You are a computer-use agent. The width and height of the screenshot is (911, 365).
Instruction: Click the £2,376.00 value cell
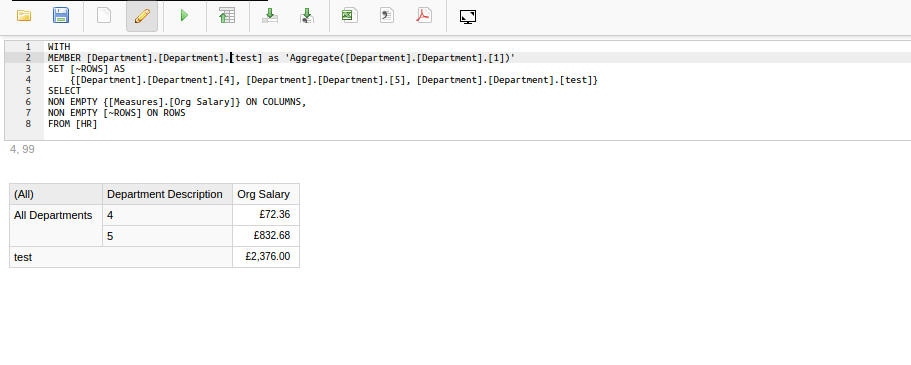[266, 257]
